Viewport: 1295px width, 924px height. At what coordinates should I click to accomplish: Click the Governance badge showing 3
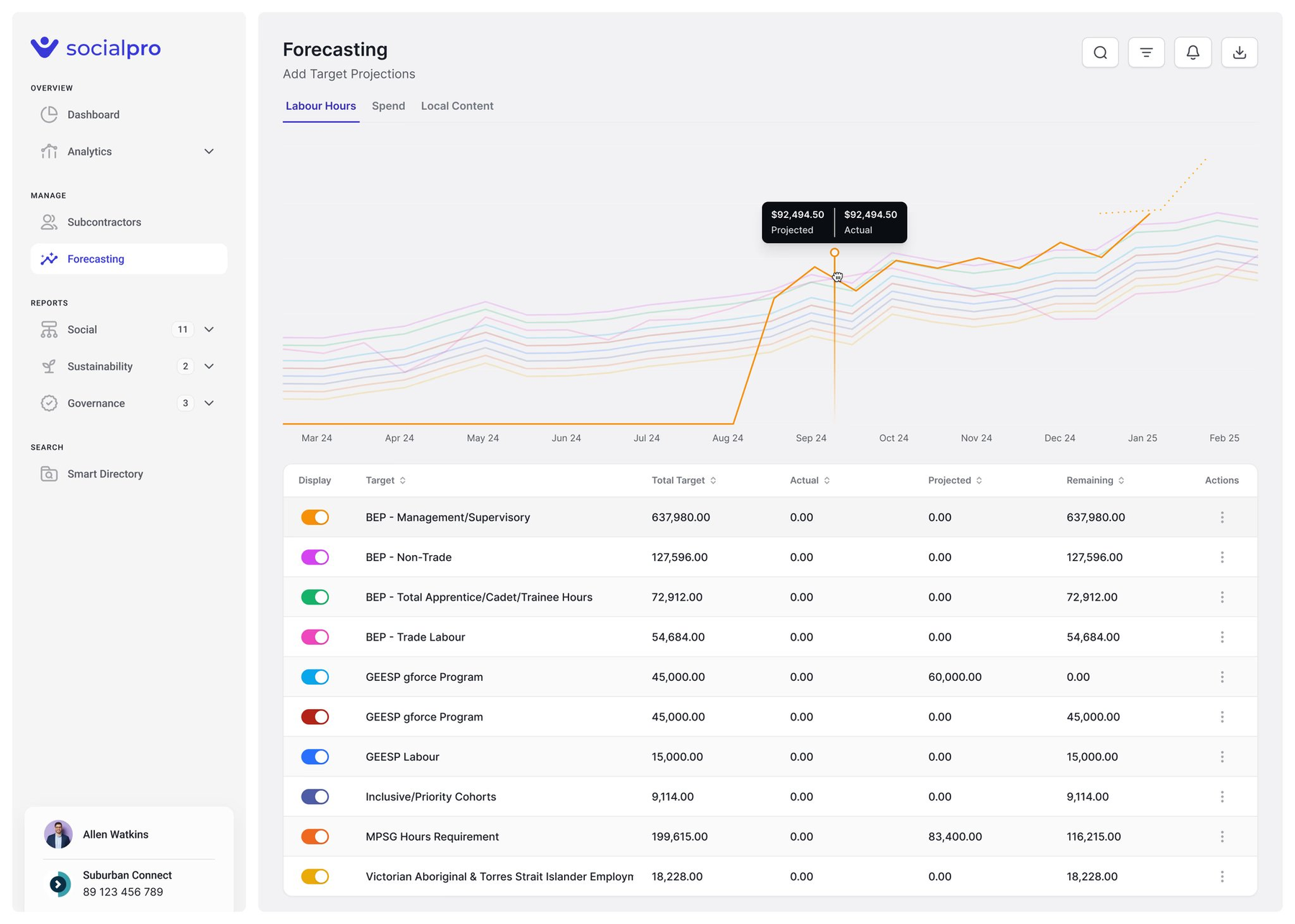[x=186, y=403]
